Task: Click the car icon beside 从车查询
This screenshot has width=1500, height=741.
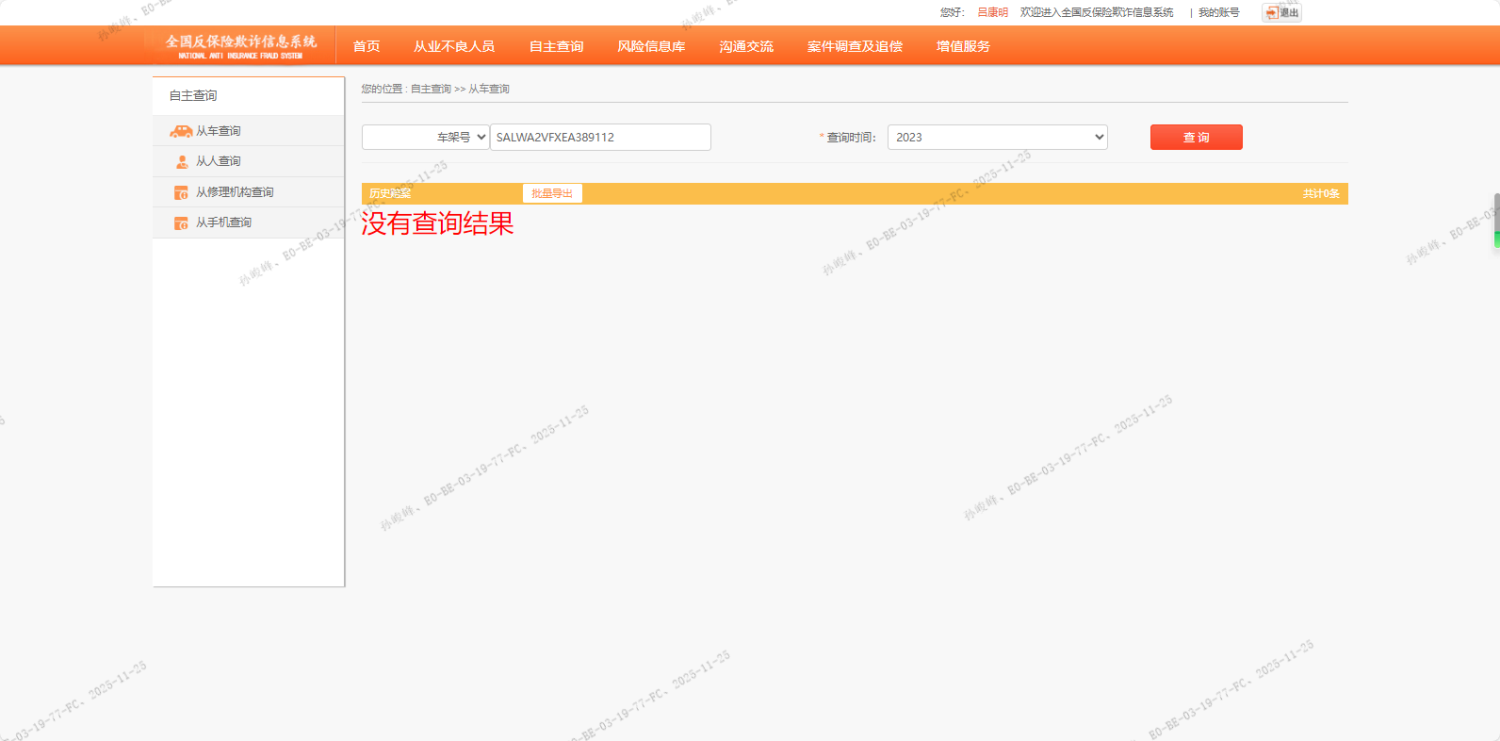Action: [x=181, y=131]
